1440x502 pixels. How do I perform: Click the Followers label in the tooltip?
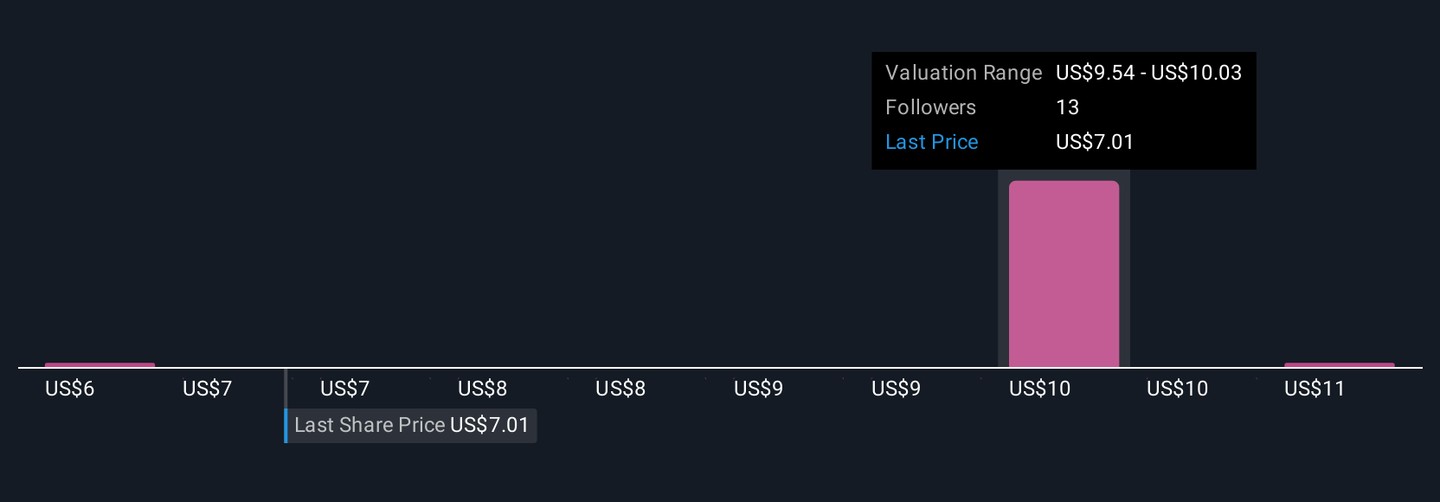(x=930, y=108)
